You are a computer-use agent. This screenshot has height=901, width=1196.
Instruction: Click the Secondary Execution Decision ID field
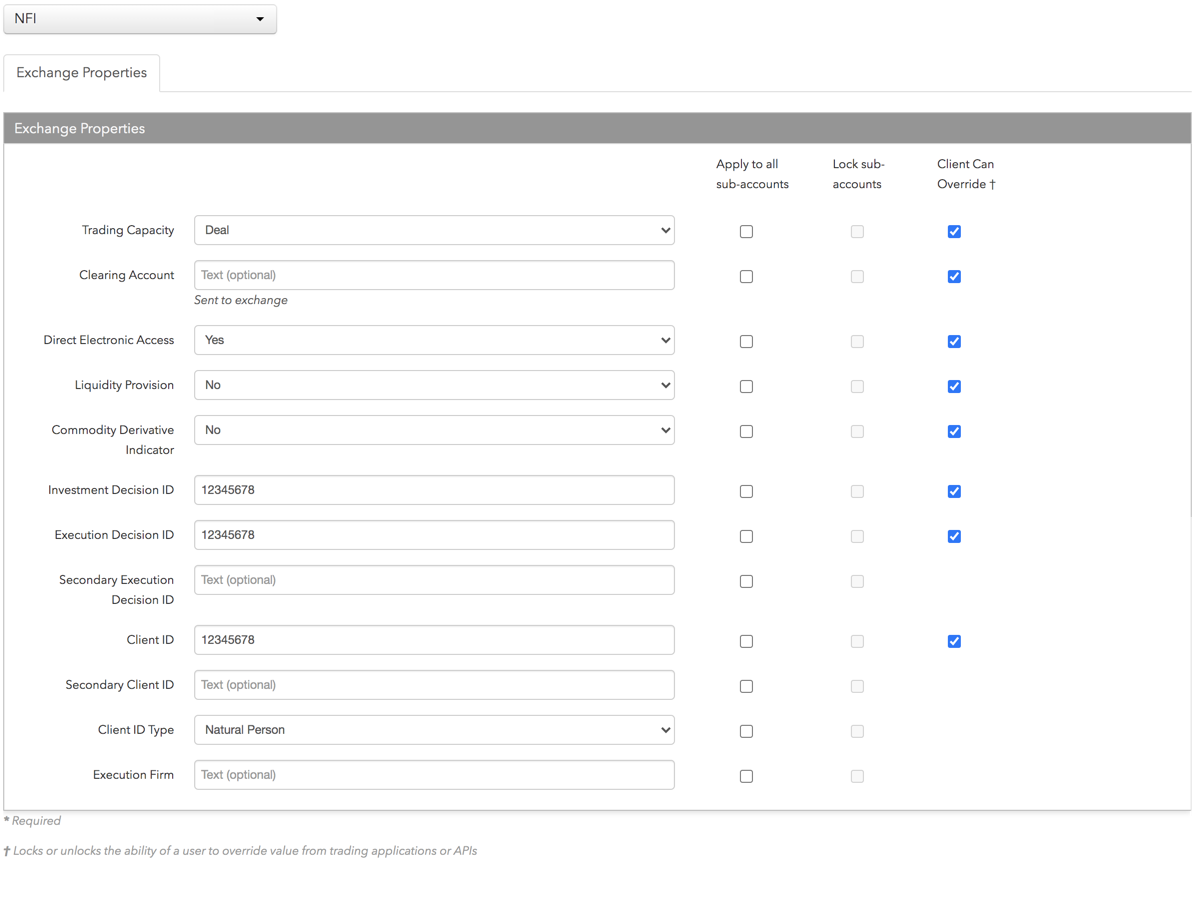434,580
